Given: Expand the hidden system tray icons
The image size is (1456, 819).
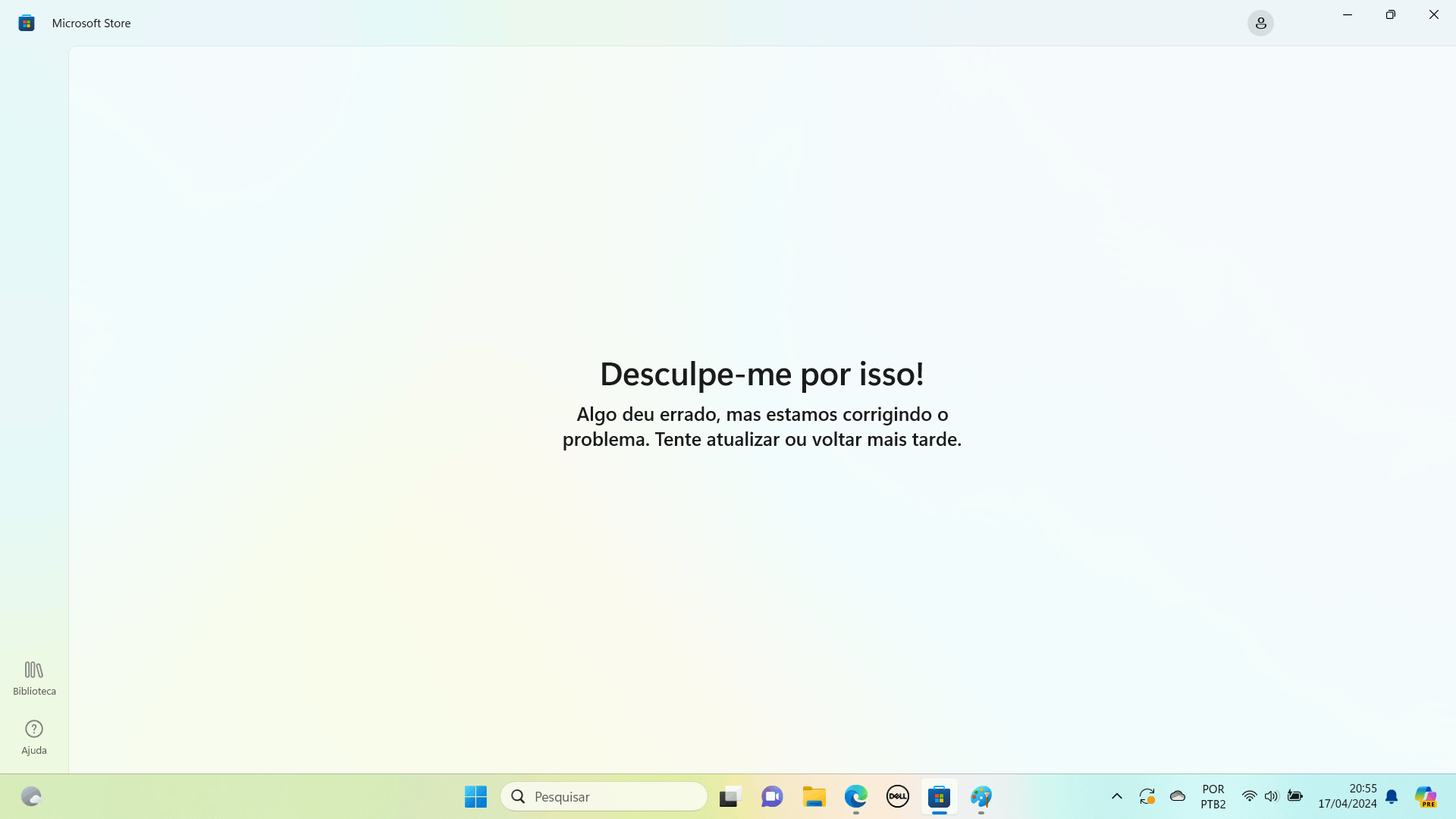Looking at the screenshot, I should pyautogui.click(x=1116, y=796).
